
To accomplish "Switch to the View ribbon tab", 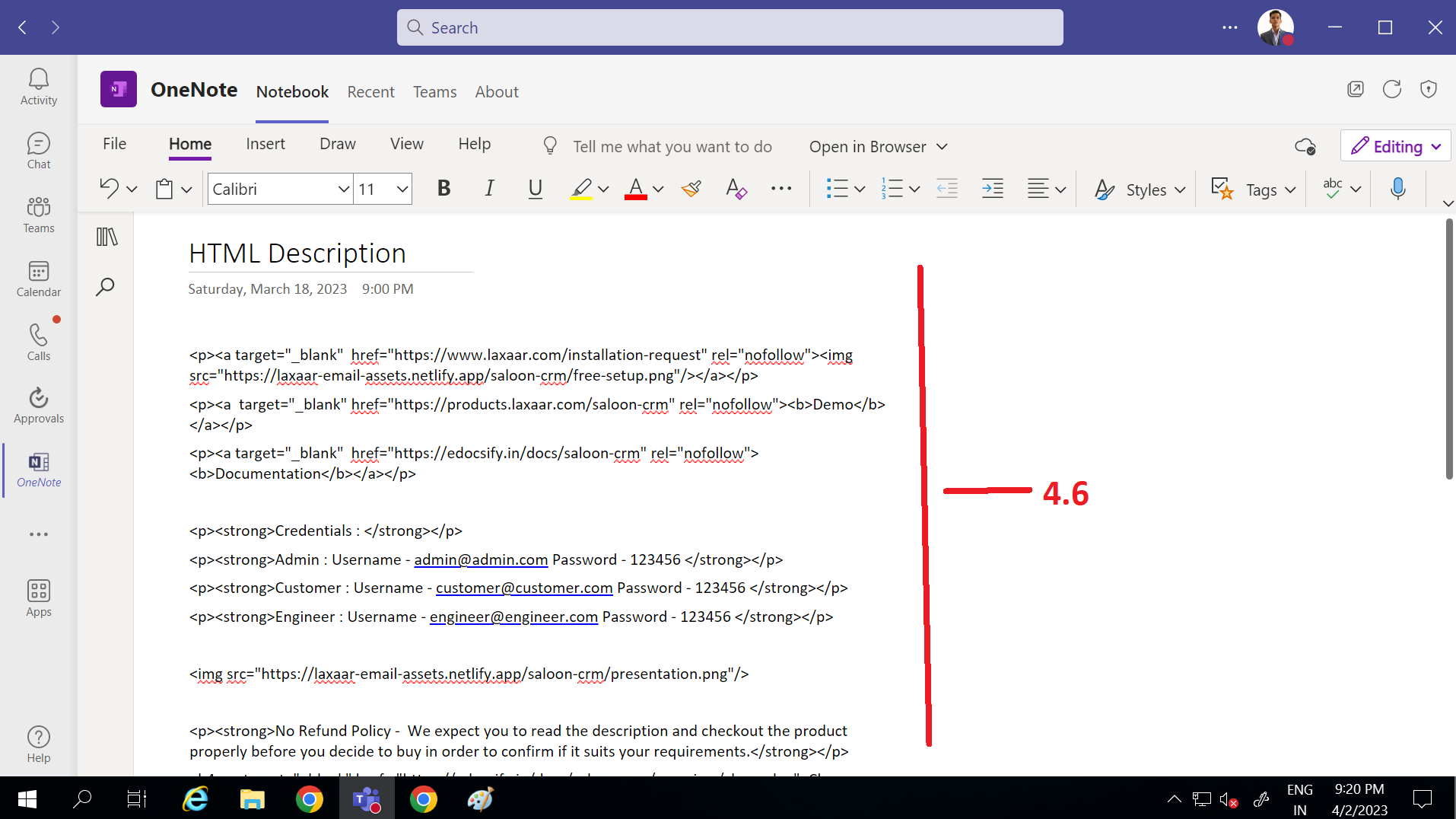I will 407,144.
